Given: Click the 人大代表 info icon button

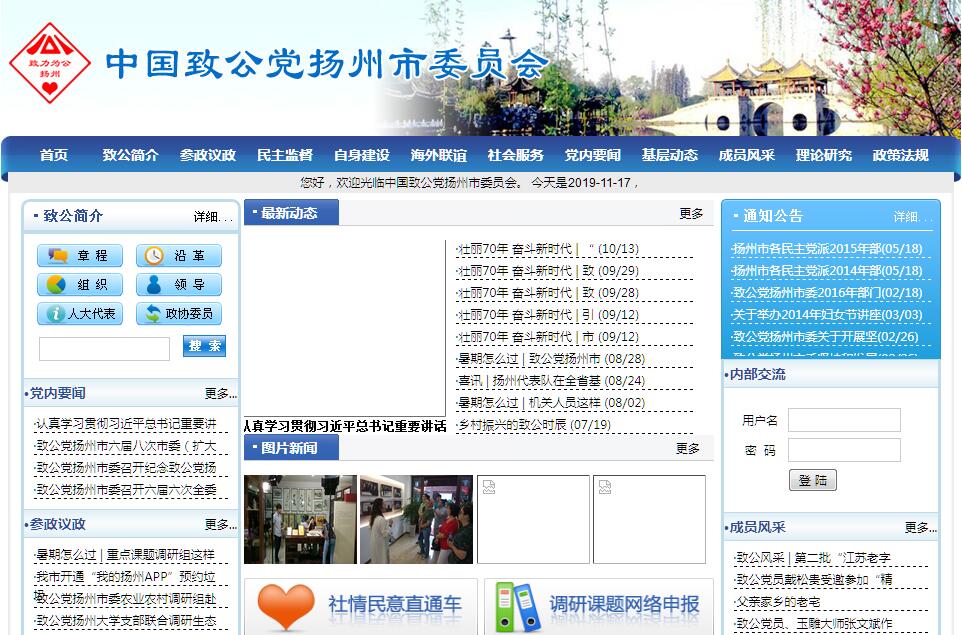Looking at the screenshot, I should point(79,314).
